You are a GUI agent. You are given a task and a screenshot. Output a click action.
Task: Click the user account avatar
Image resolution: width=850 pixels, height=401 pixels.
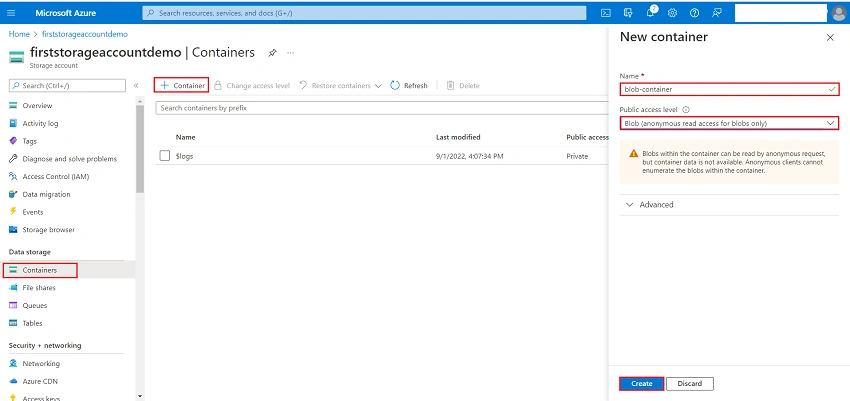838,13
